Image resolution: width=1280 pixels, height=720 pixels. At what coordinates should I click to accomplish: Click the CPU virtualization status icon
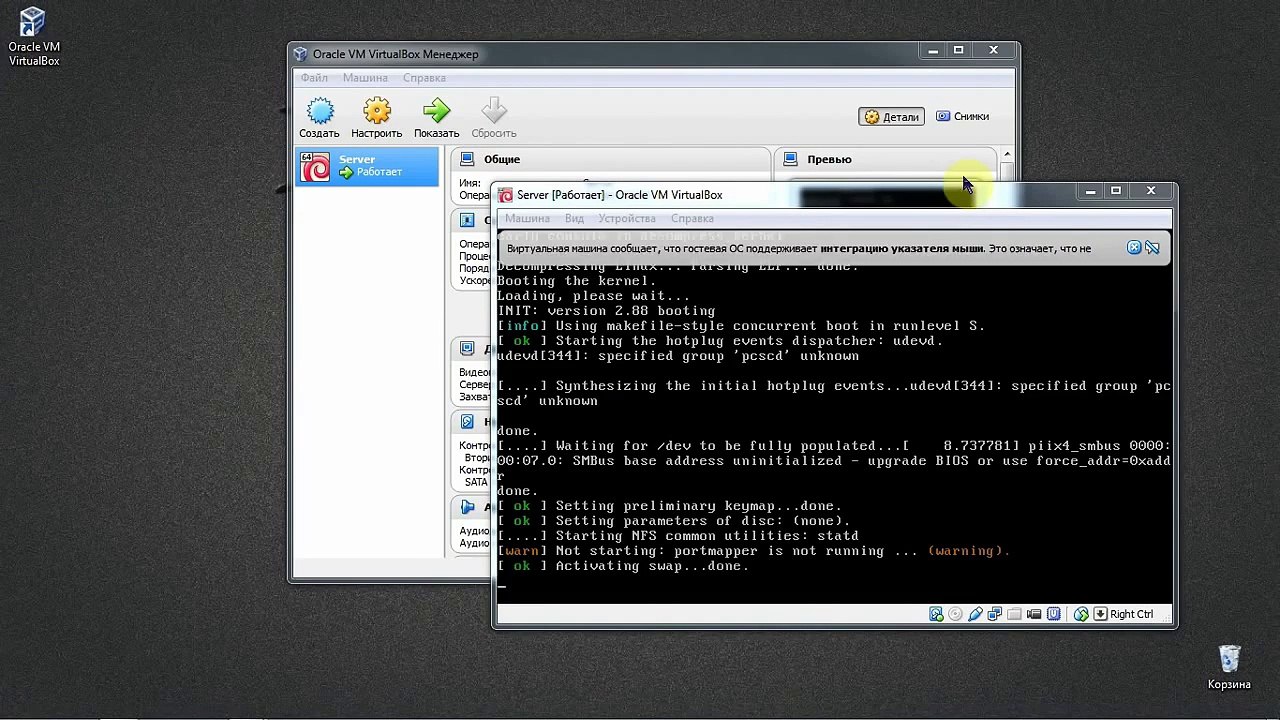click(x=1054, y=614)
